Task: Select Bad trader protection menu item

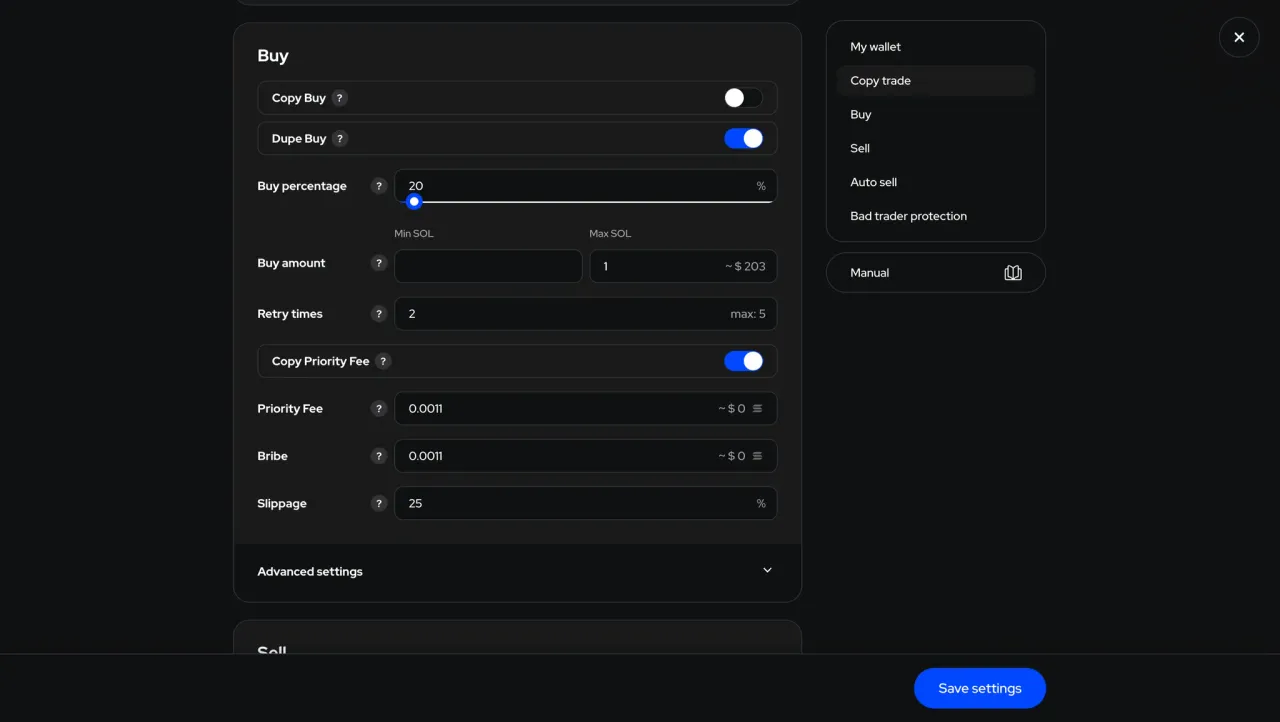Action: (x=908, y=216)
